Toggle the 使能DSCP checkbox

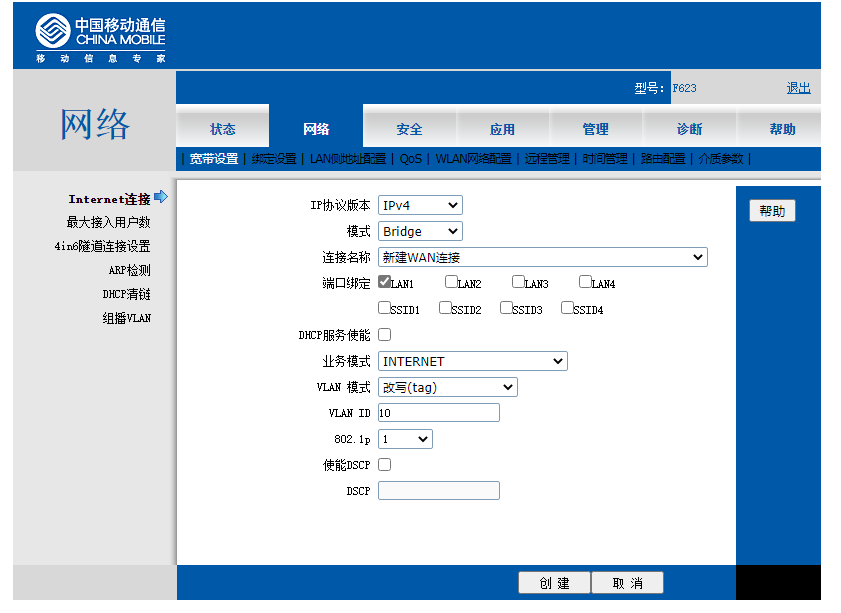point(385,465)
